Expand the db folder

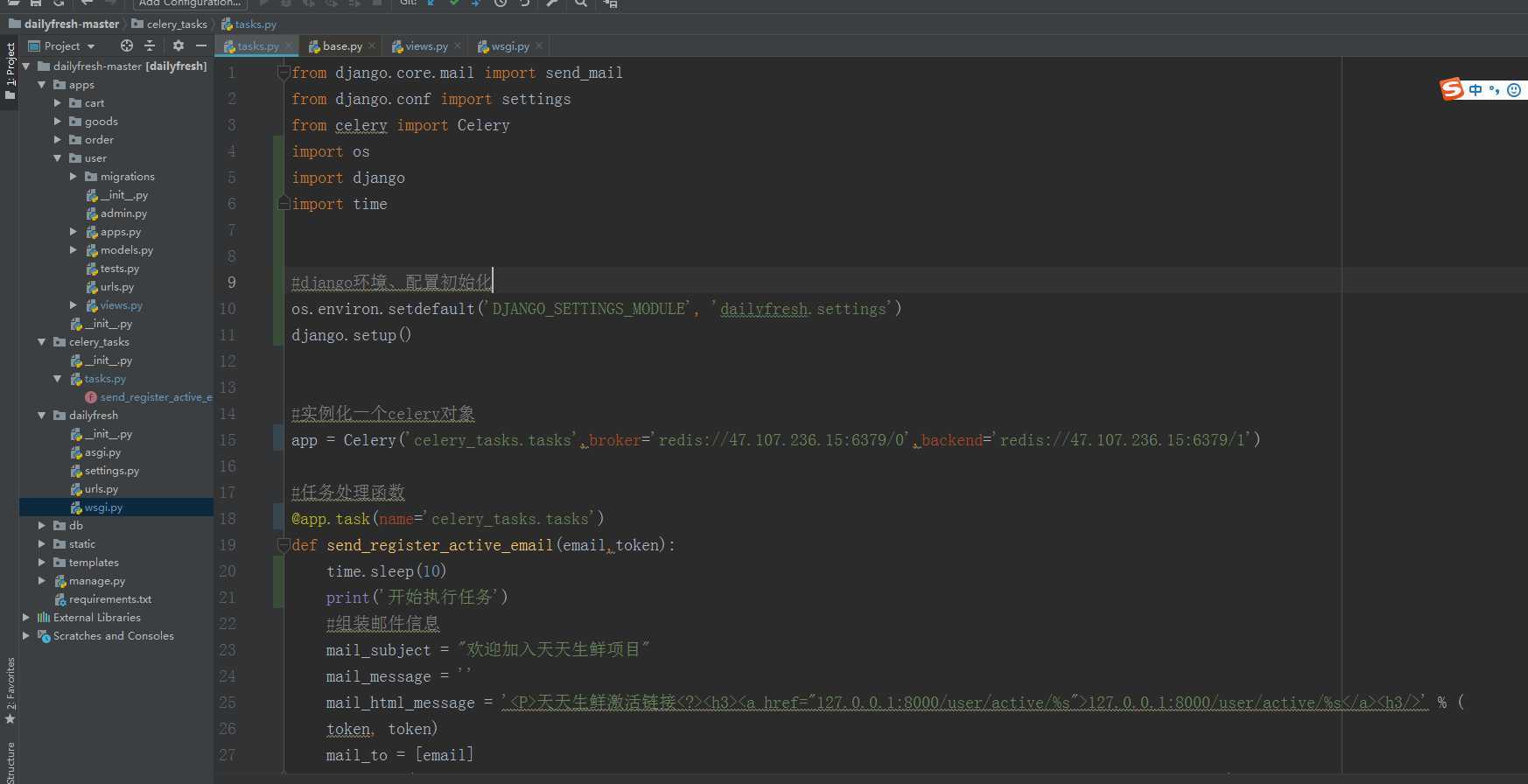coord(42,526)
